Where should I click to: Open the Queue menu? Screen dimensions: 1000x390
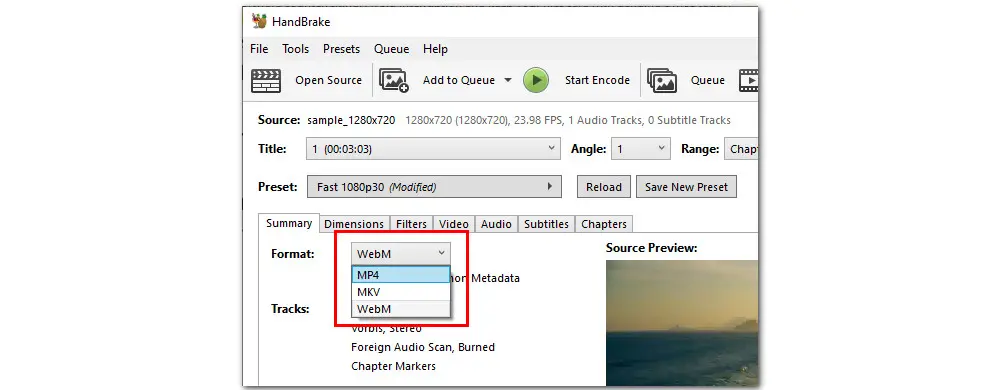tap(392, 49)
